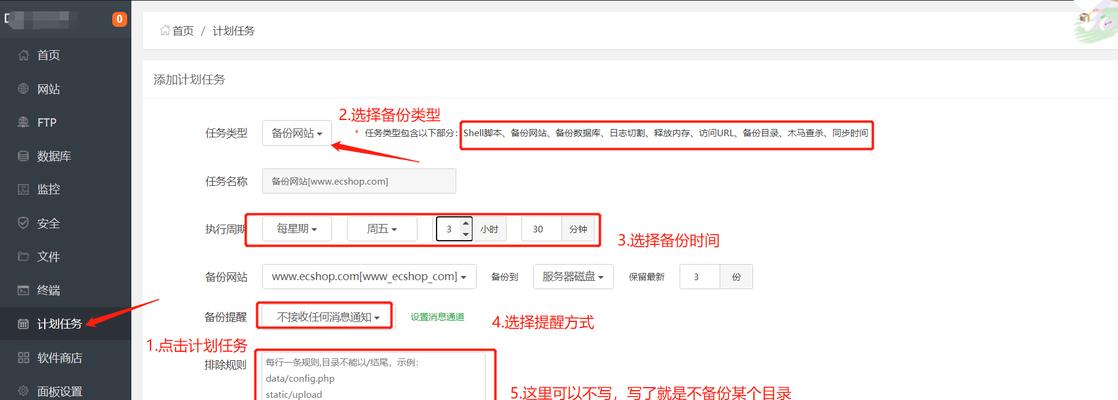Click the orange notification badge showing 0
The image size is (1118, 400).
click(119, 19)
